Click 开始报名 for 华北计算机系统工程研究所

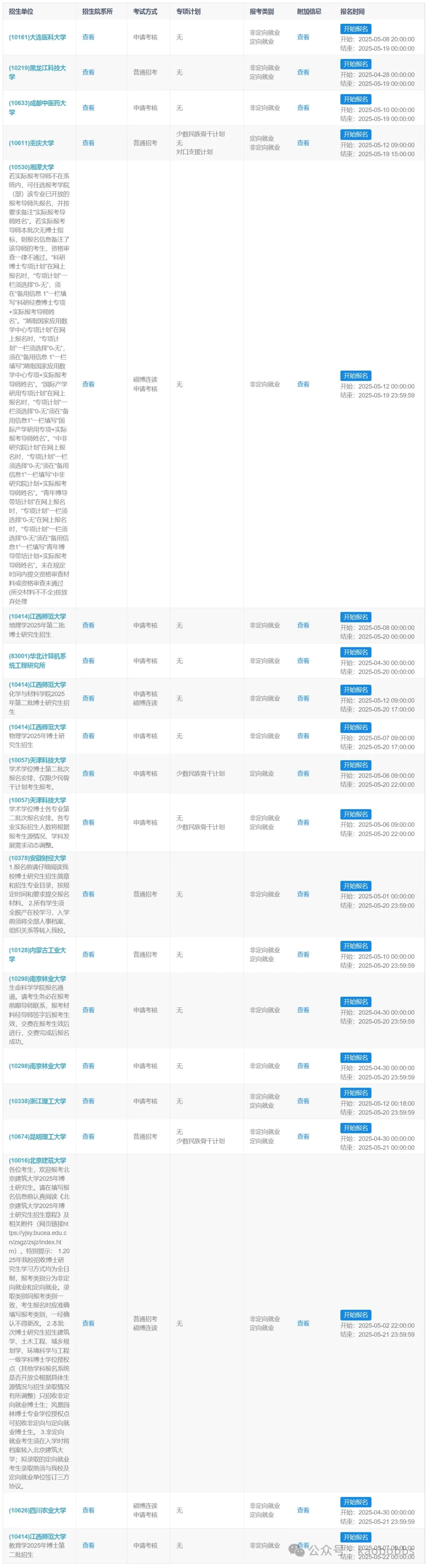click(x=355, y=652)
